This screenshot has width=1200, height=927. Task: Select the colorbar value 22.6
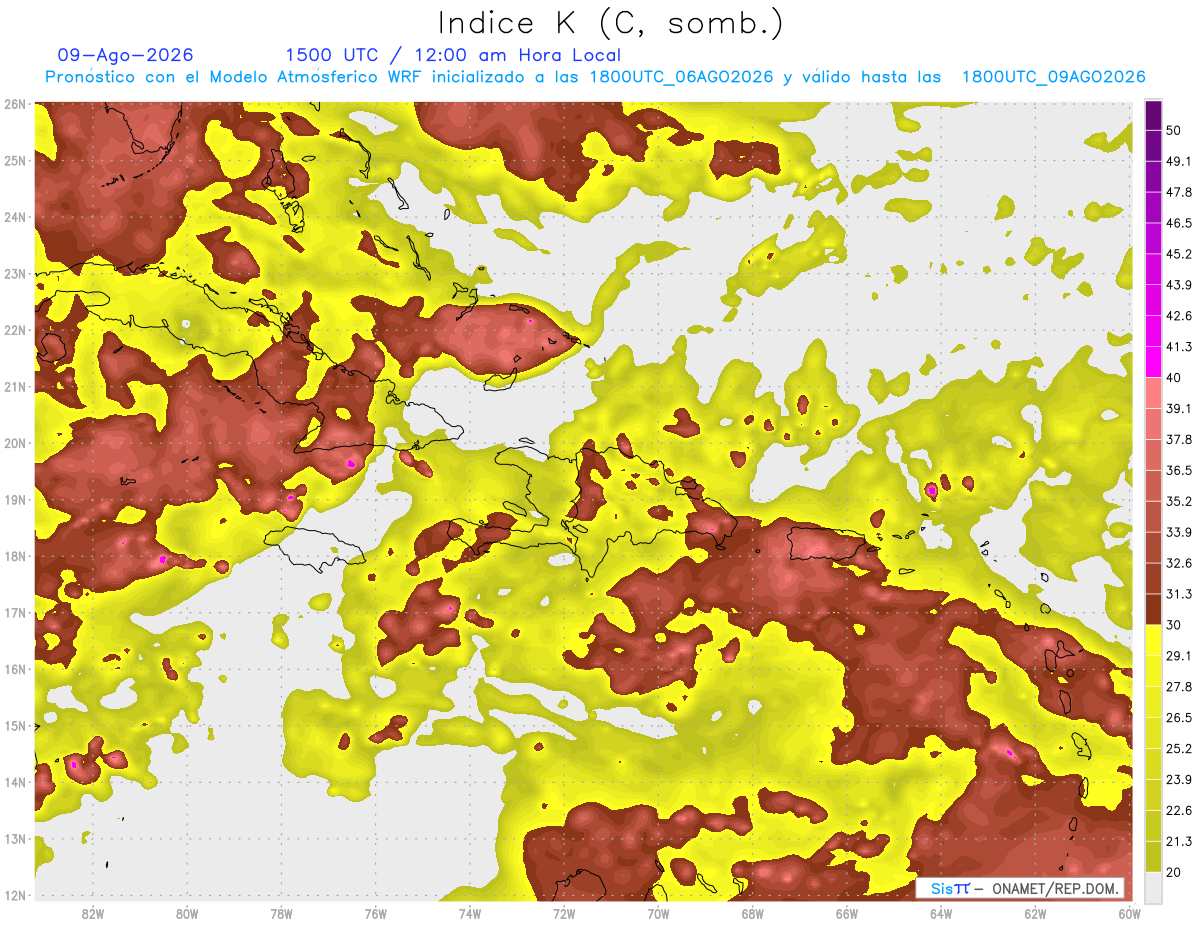pos(1179,811)
